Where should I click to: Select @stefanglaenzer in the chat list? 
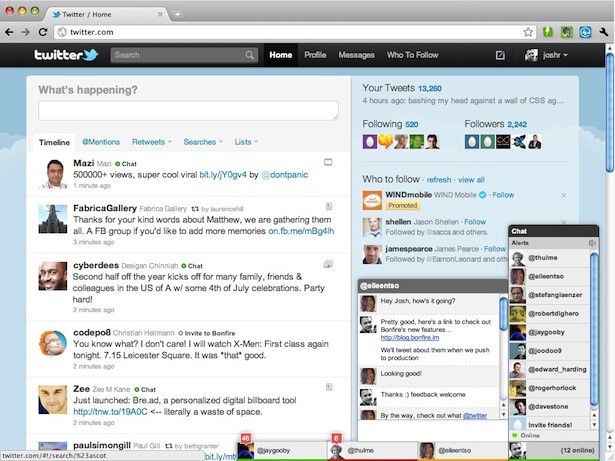coord(549,295)
